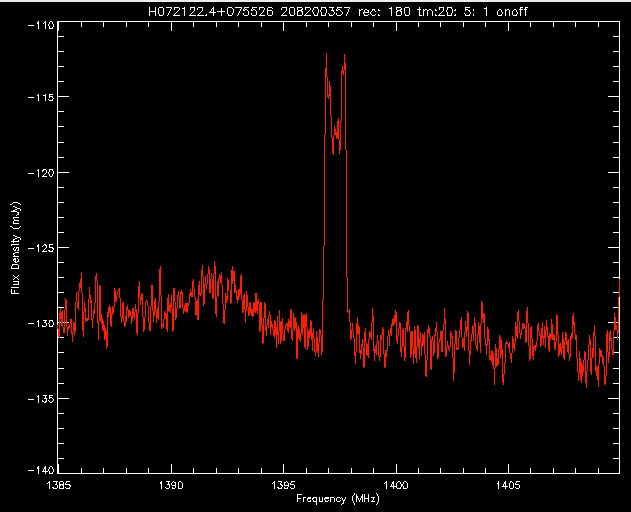The height and width of the screenshot is (512, 631).
Task: Click the -140 flux tick label
Action: [41, 471]
